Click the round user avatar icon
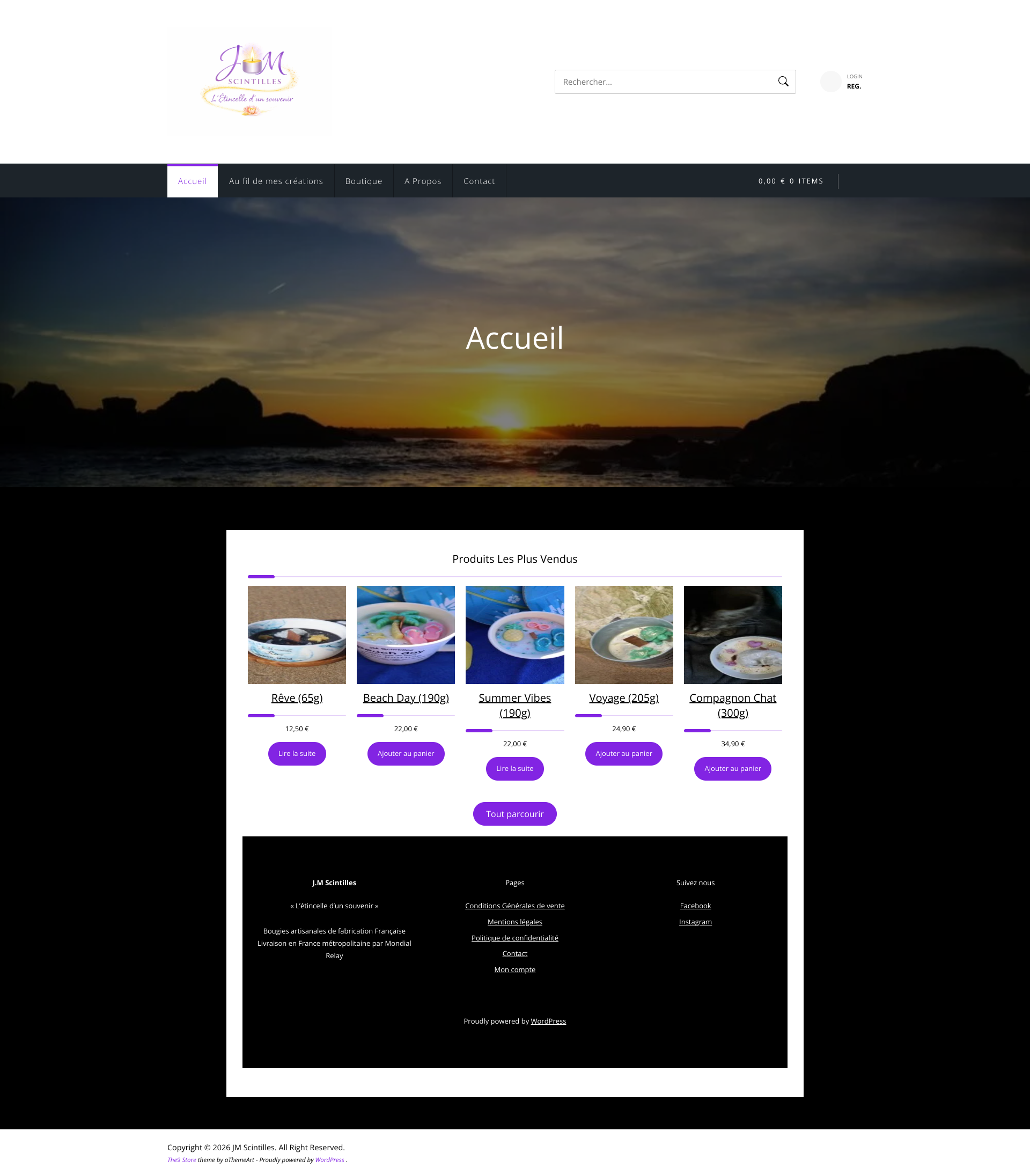Screen dimensions: 1030x1176 (x=830, y=82)
